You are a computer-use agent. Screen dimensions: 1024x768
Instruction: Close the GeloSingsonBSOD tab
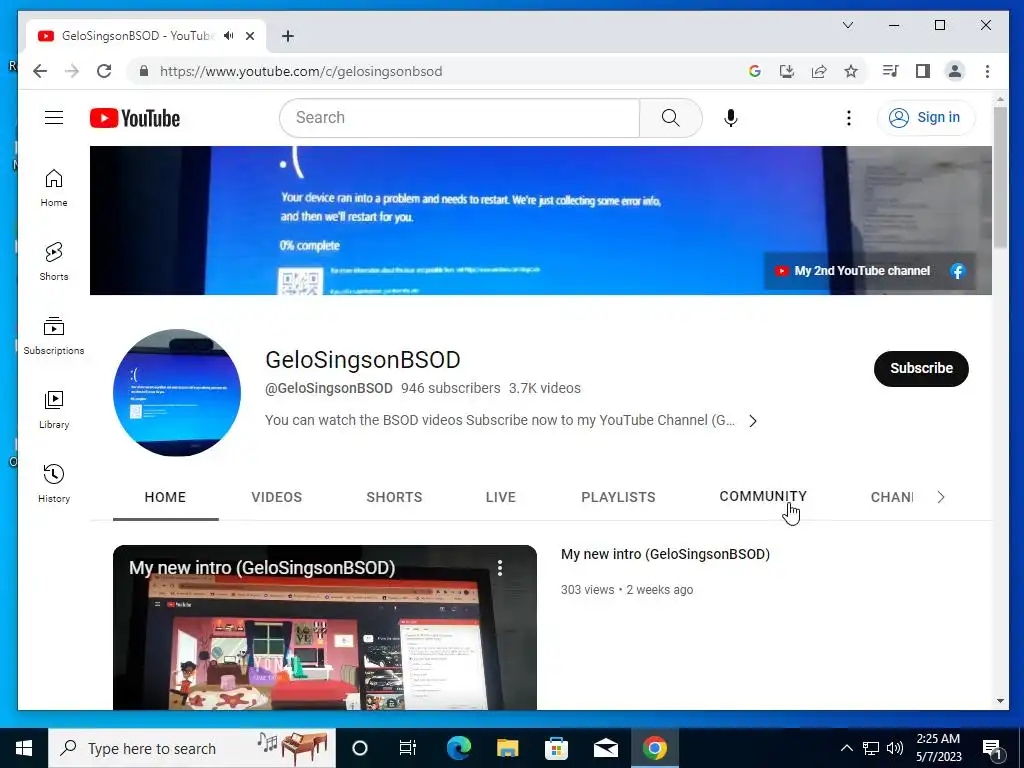point(249,36)
